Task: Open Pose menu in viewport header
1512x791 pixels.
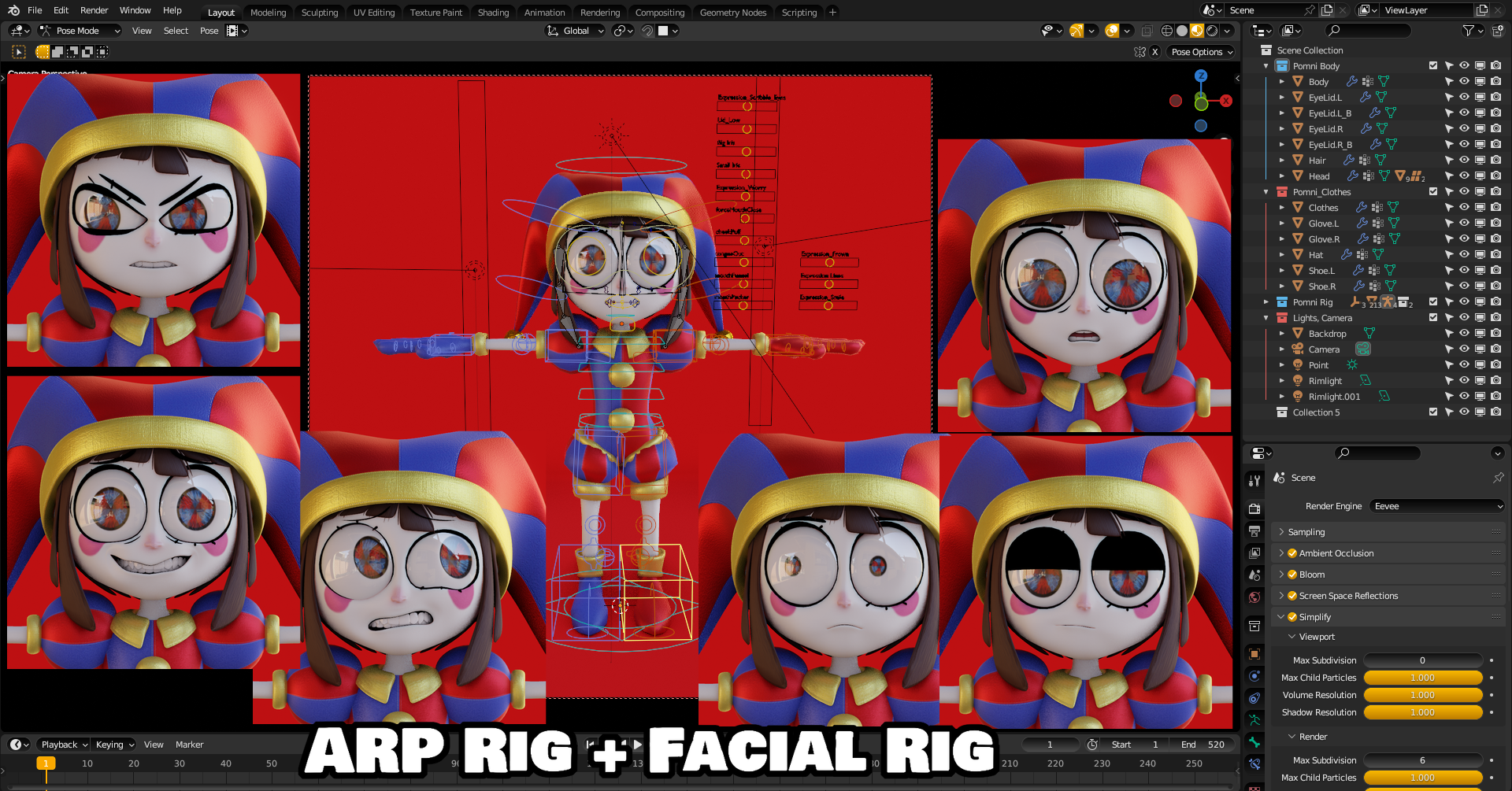Action: tap(209, 31)
